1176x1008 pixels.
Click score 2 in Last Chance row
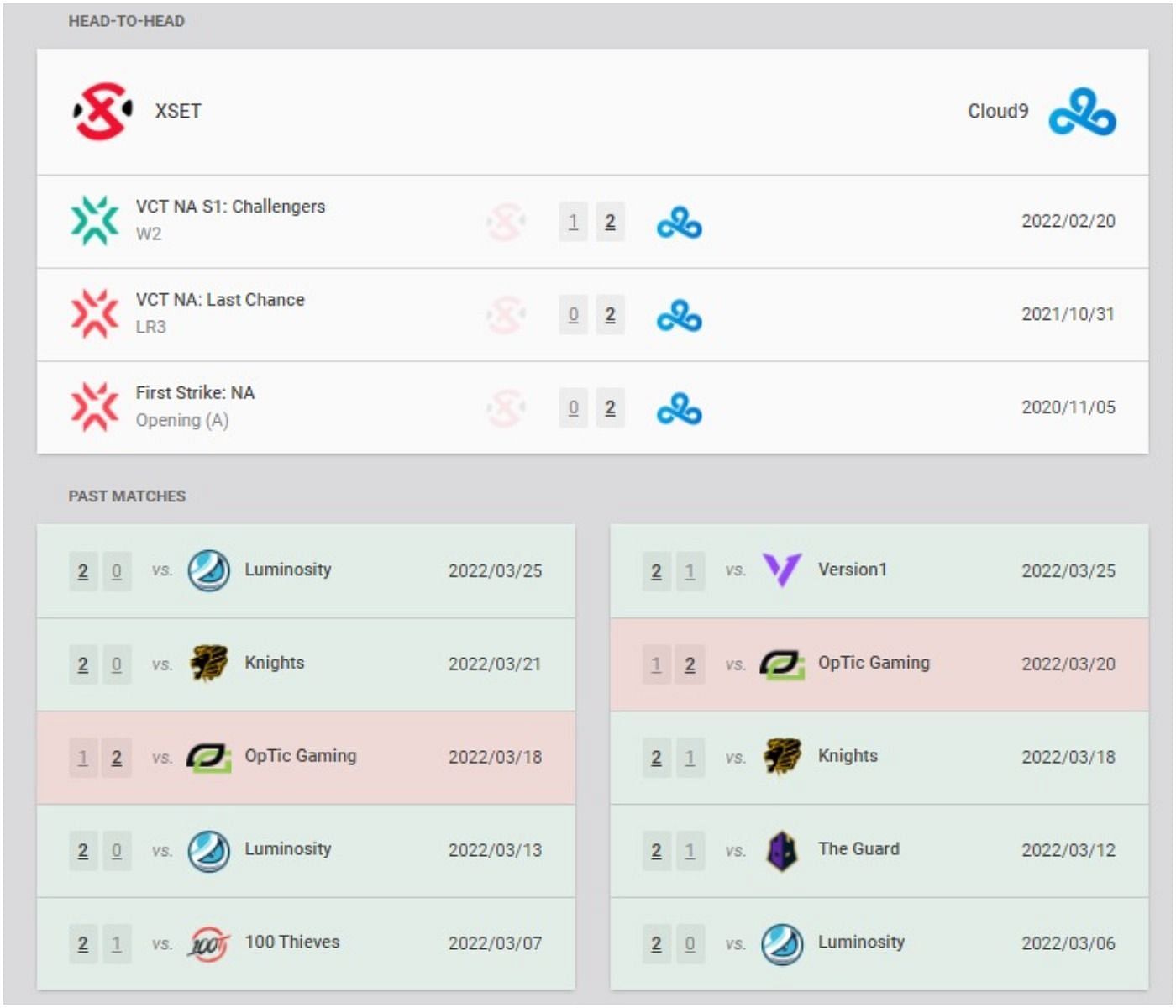pyautogui.click(x=610, y=315)
